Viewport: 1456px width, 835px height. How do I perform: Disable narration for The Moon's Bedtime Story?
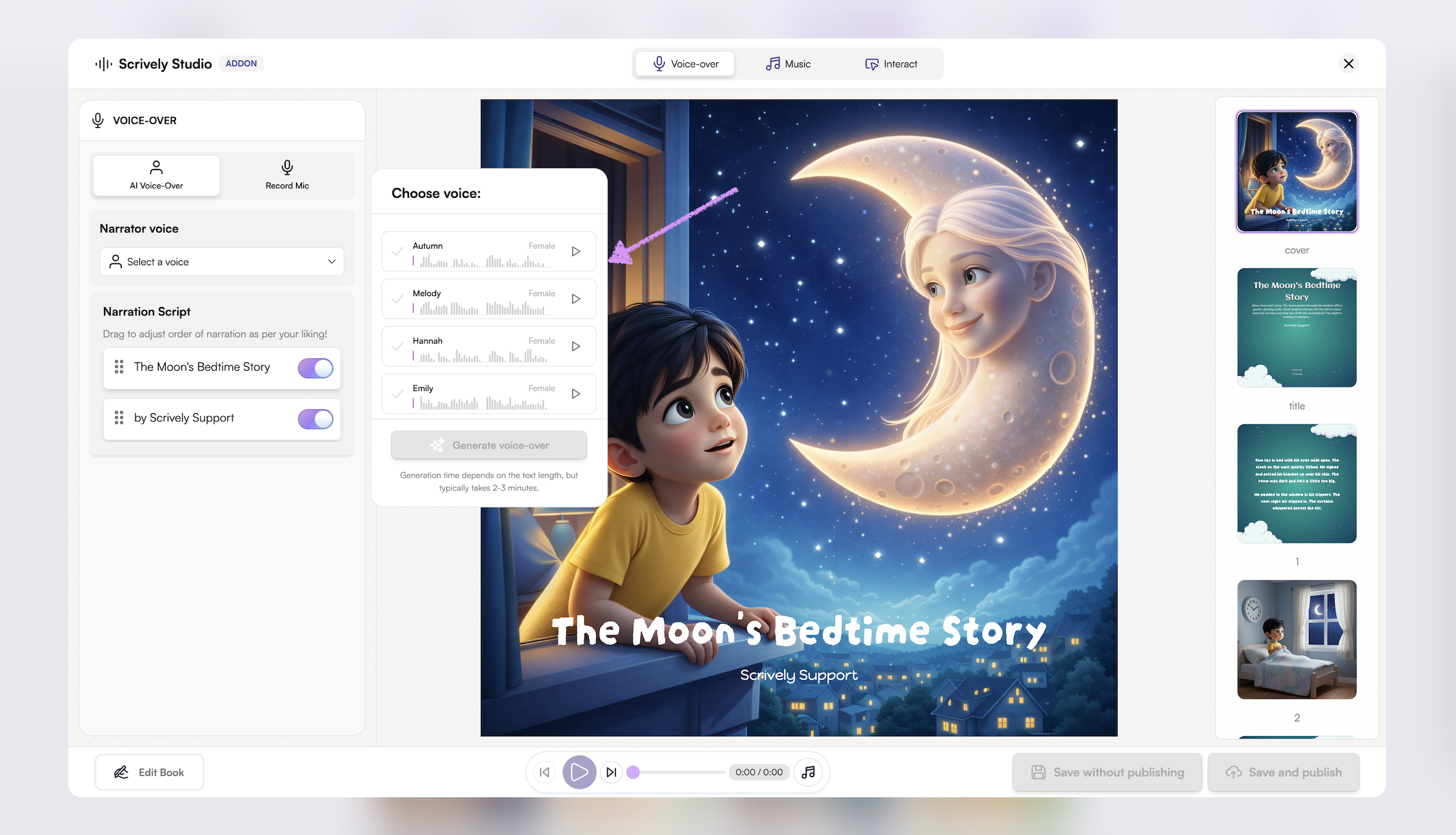315,368
